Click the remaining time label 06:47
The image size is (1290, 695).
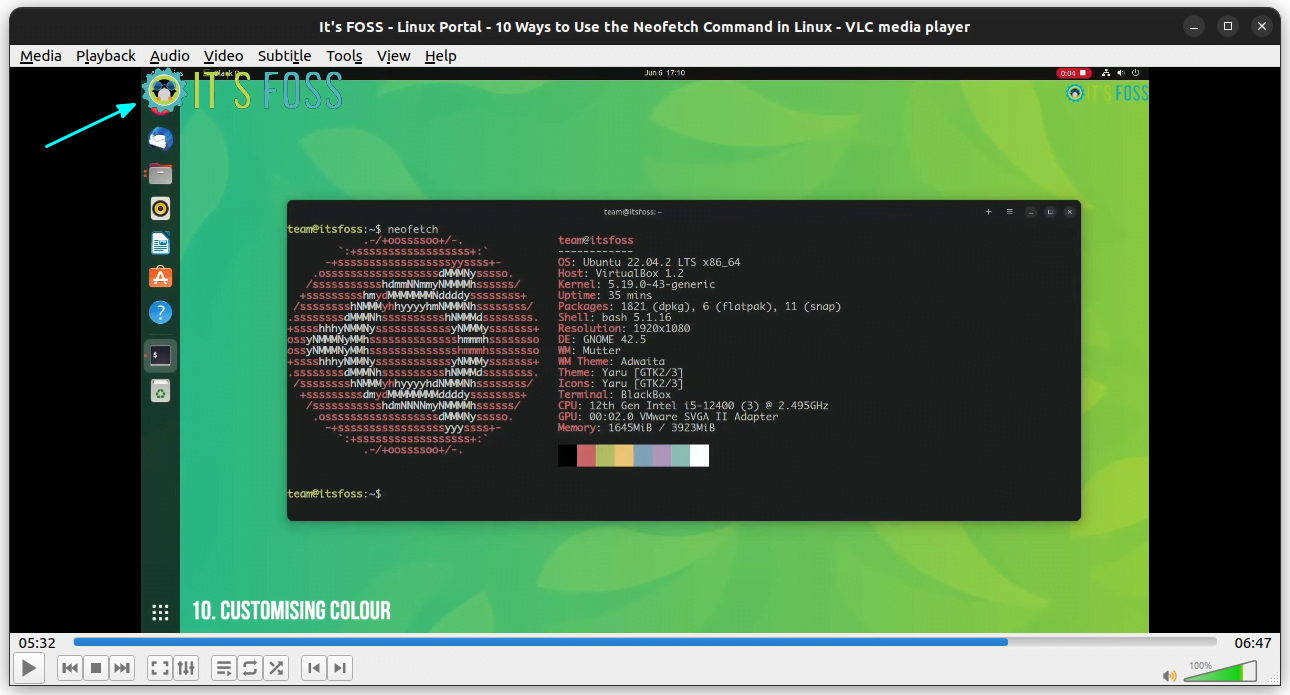[x=1252, y=643]
